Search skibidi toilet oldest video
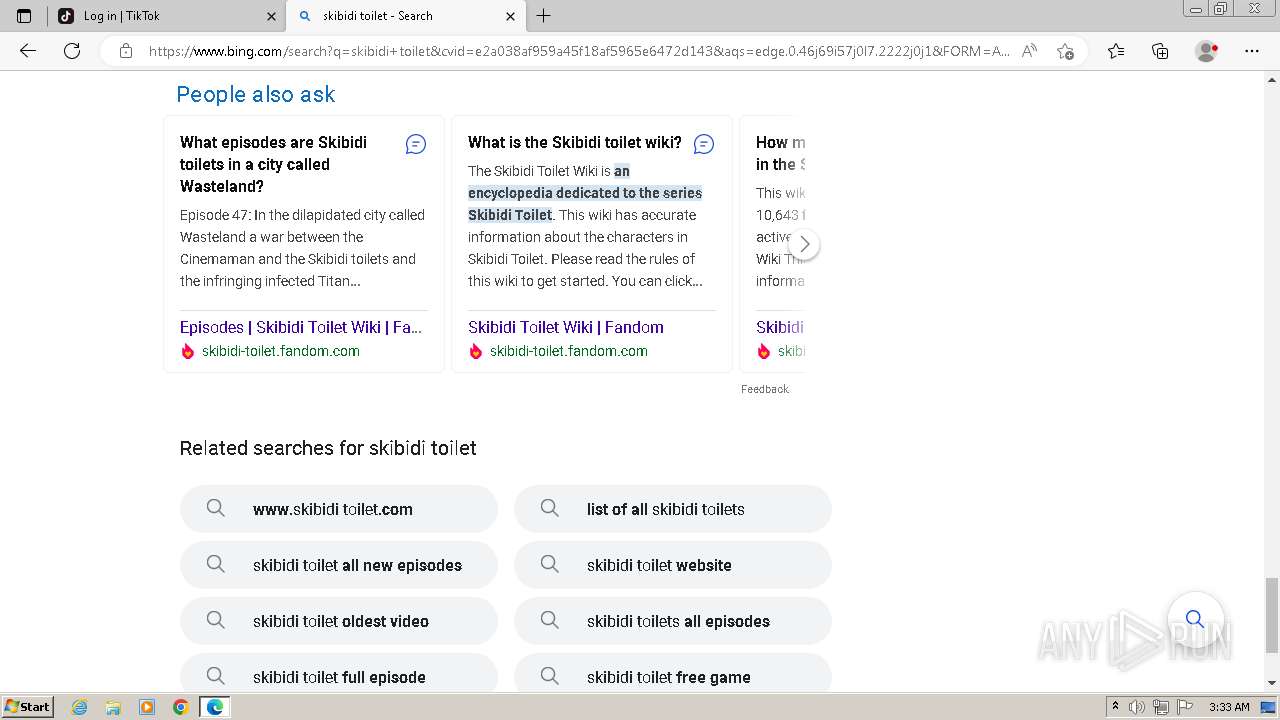The width and height of the screenshot is (1280, 720). [339, 621]
